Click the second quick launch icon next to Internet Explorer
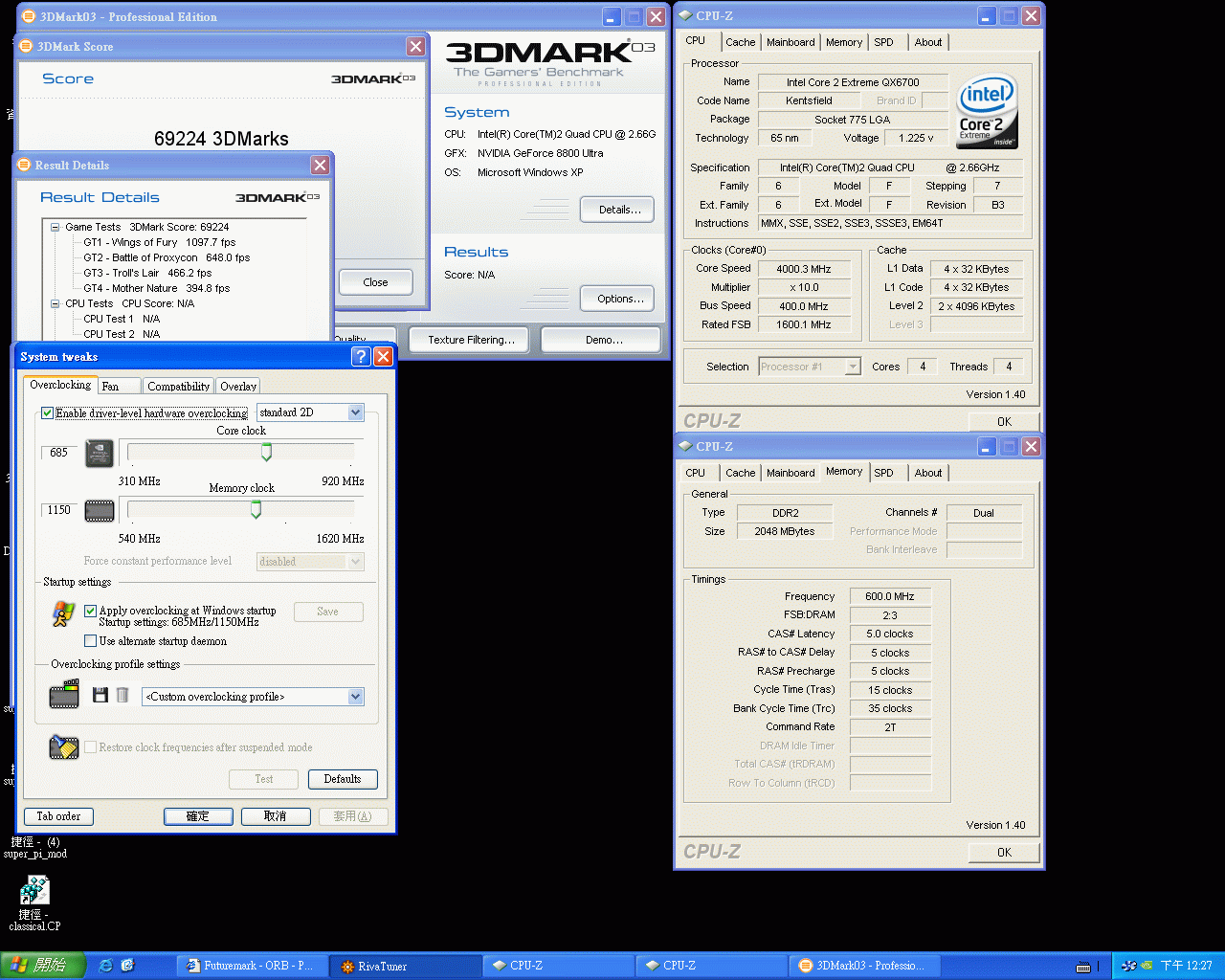This screenshot has height=980, width=1225. pos(128,966)
